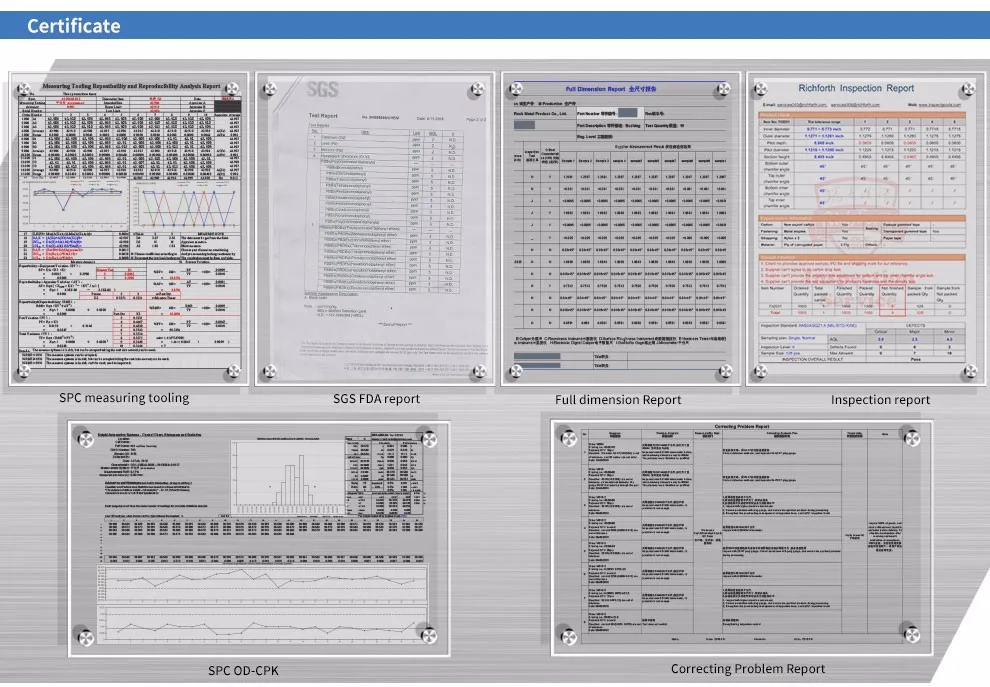The image size is (990, 687).
Task: Click the "SPC measuring tooling" caption
Action: tap(124, 398)
